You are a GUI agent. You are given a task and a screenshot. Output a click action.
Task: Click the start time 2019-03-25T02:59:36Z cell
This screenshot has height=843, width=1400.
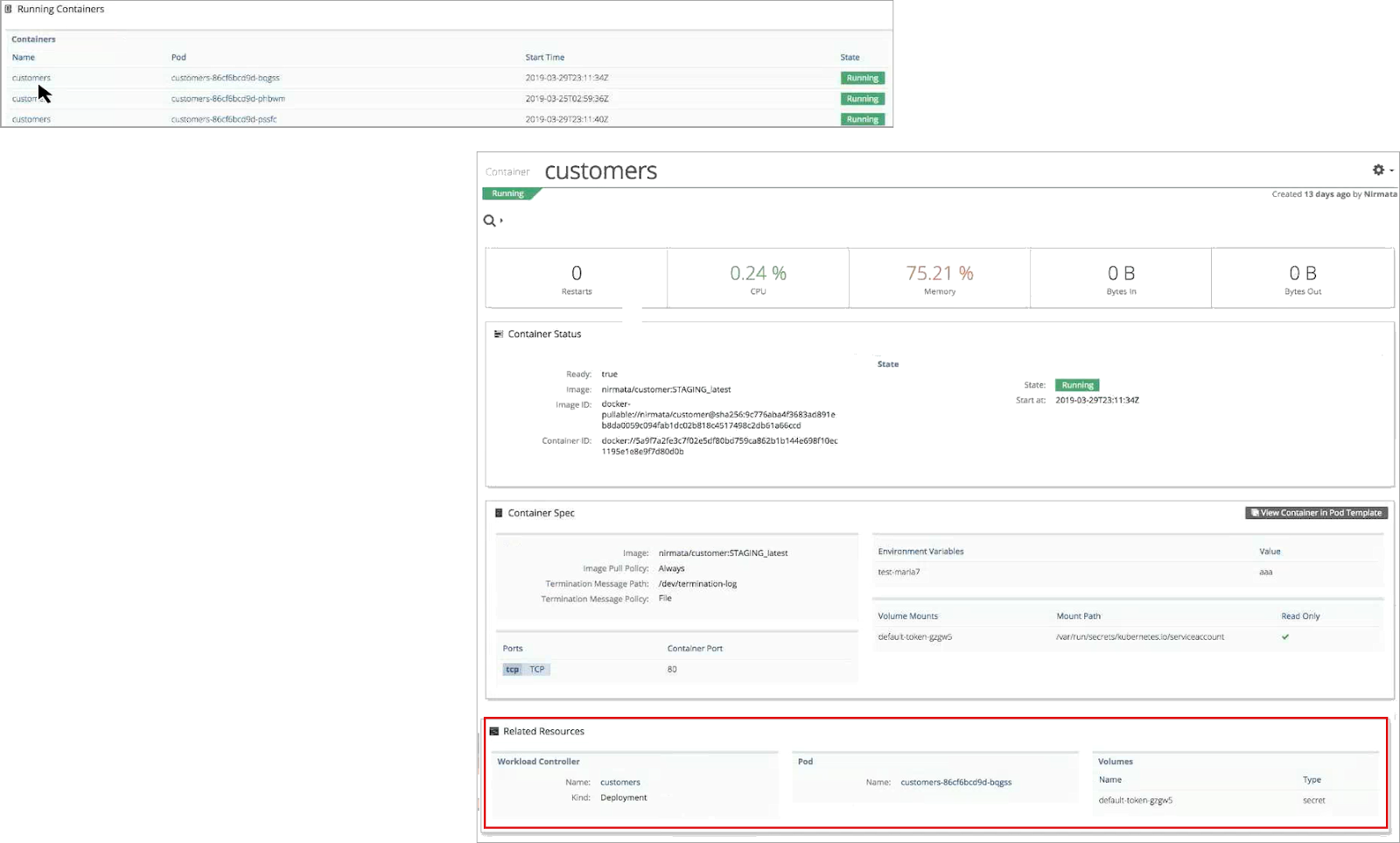(x=567, y=99)
